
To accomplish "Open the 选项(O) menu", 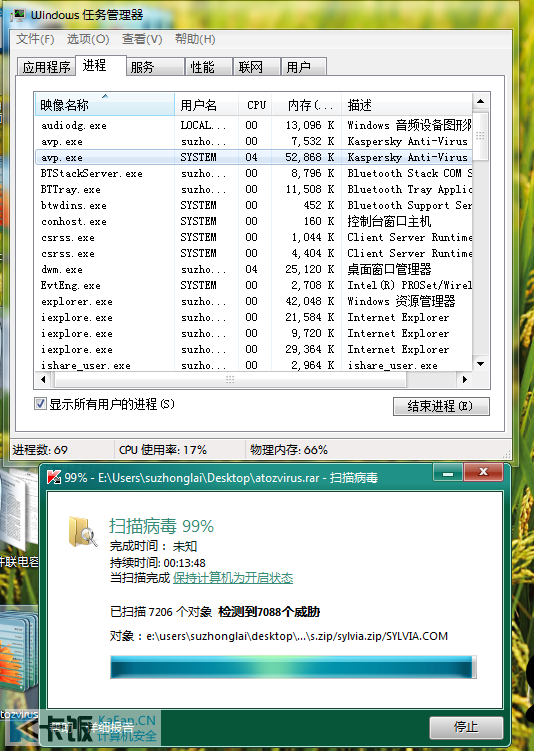I will tap(88, 39).
